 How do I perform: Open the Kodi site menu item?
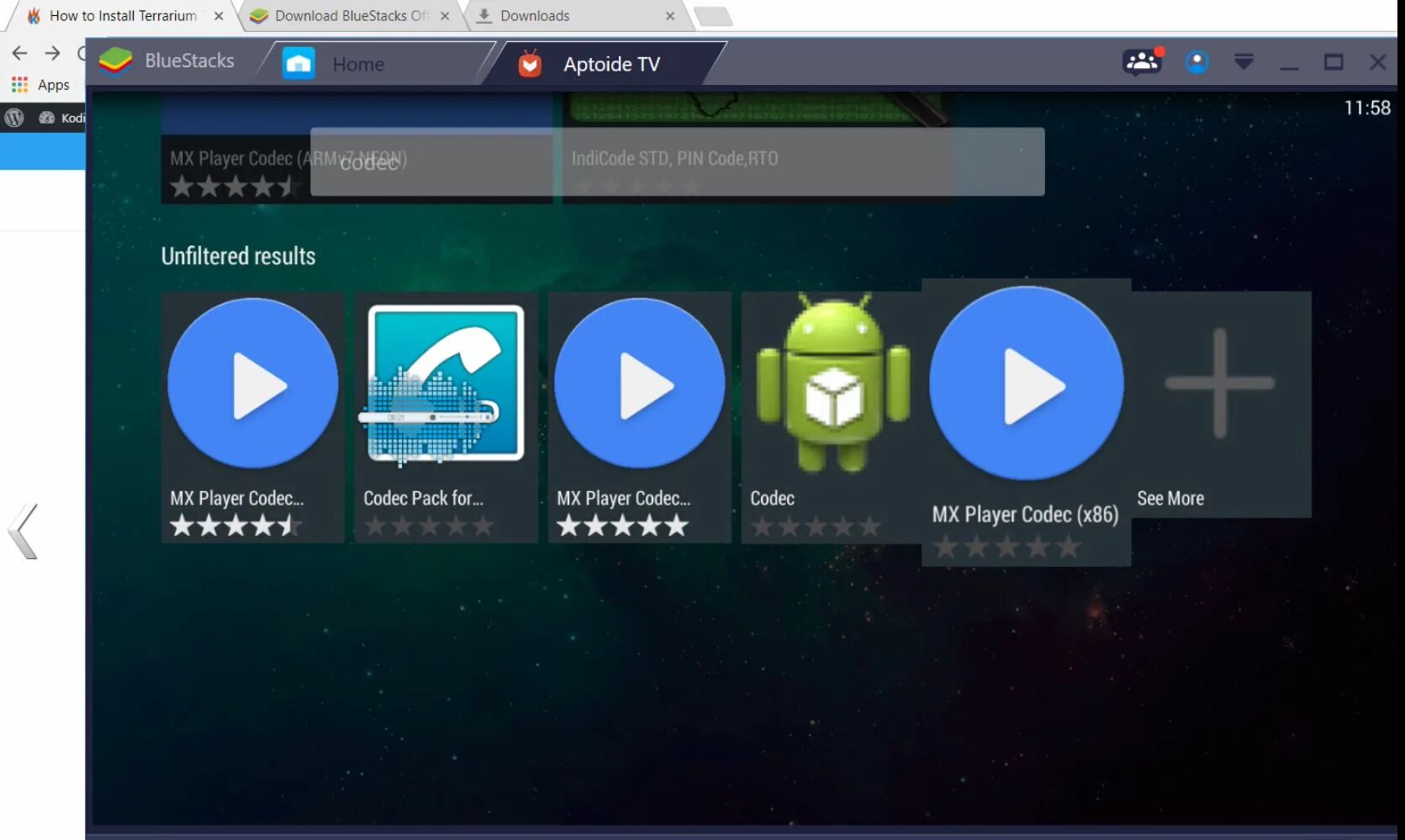click(62, 118)
